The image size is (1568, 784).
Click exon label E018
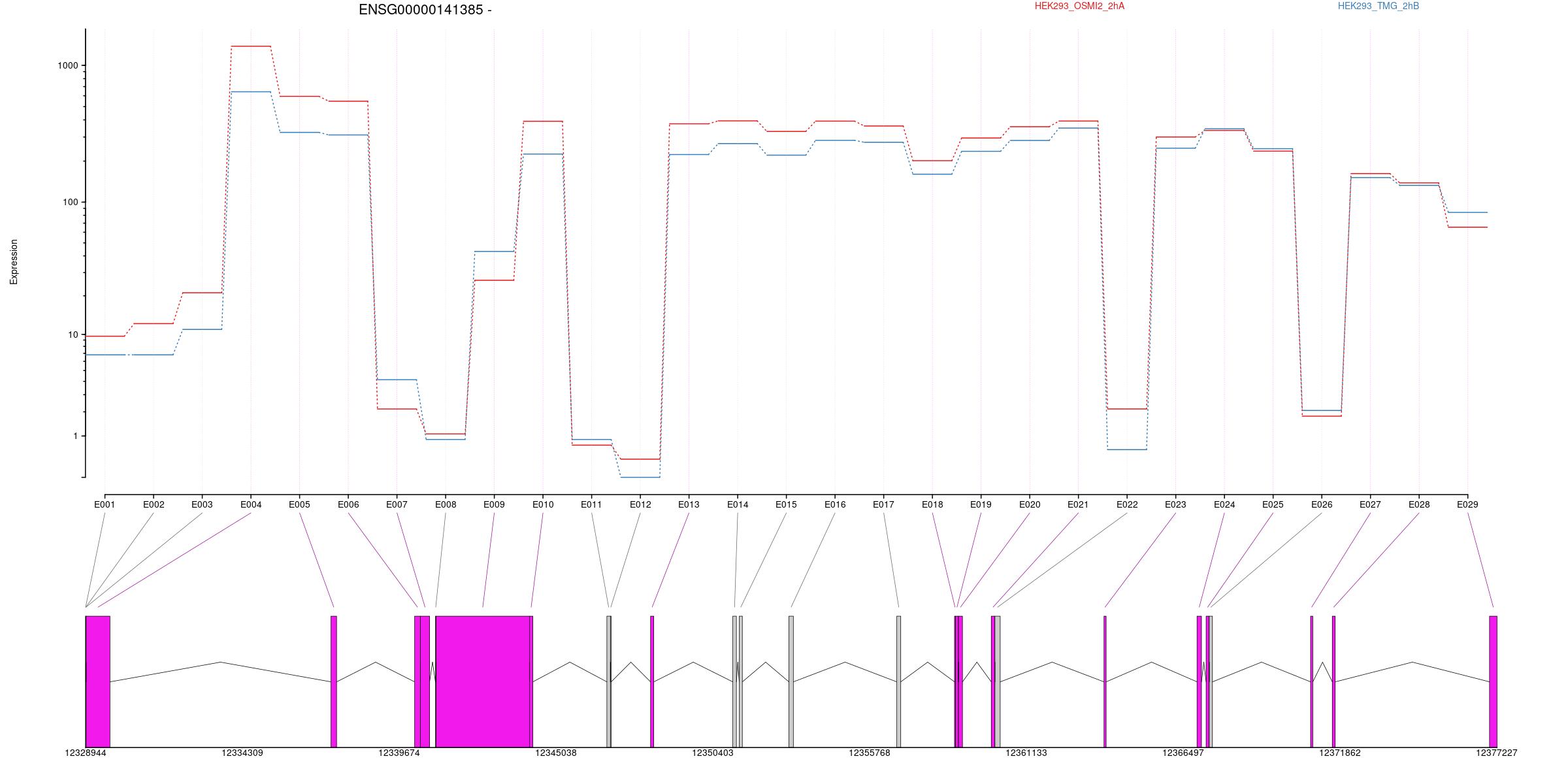[x=932, y=504]
